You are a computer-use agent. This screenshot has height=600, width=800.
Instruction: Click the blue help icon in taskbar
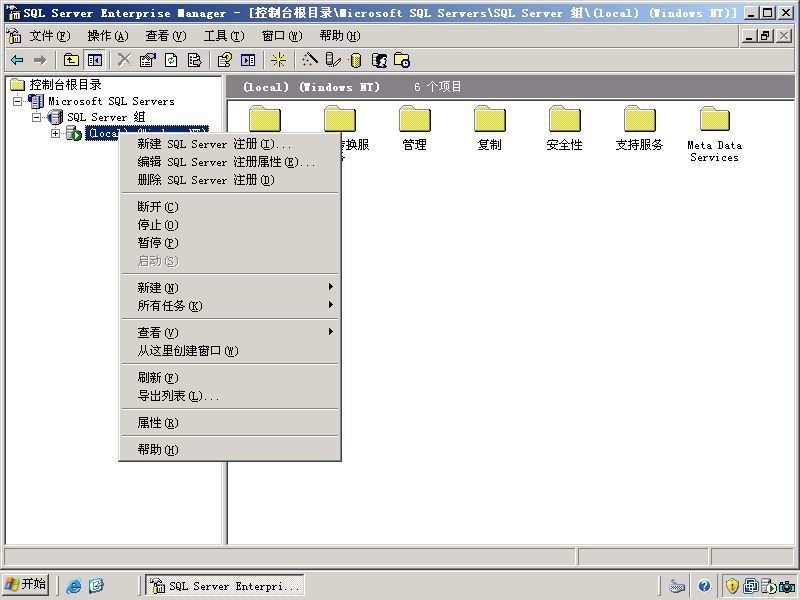(x=704, y=586)
